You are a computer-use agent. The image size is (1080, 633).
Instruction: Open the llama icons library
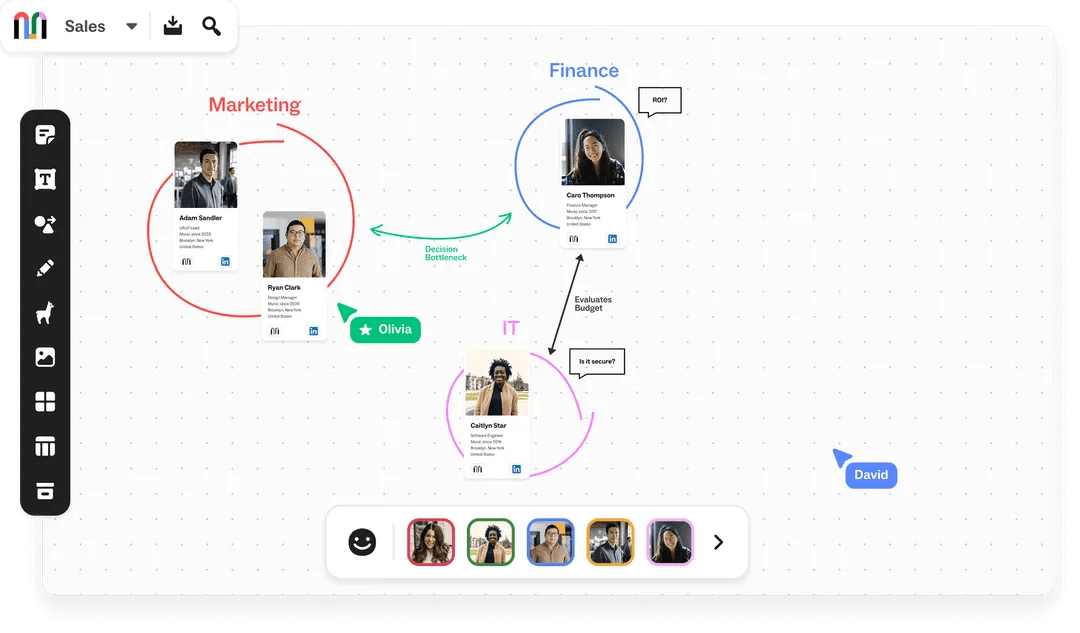[45, 313]
